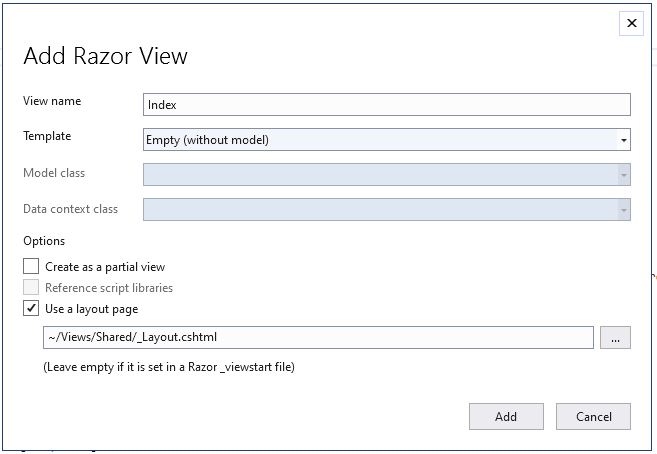Click the 'Template' label text
Image resolution: width=657 pixels, height=454 pixels.
click(x=47, y=136)
